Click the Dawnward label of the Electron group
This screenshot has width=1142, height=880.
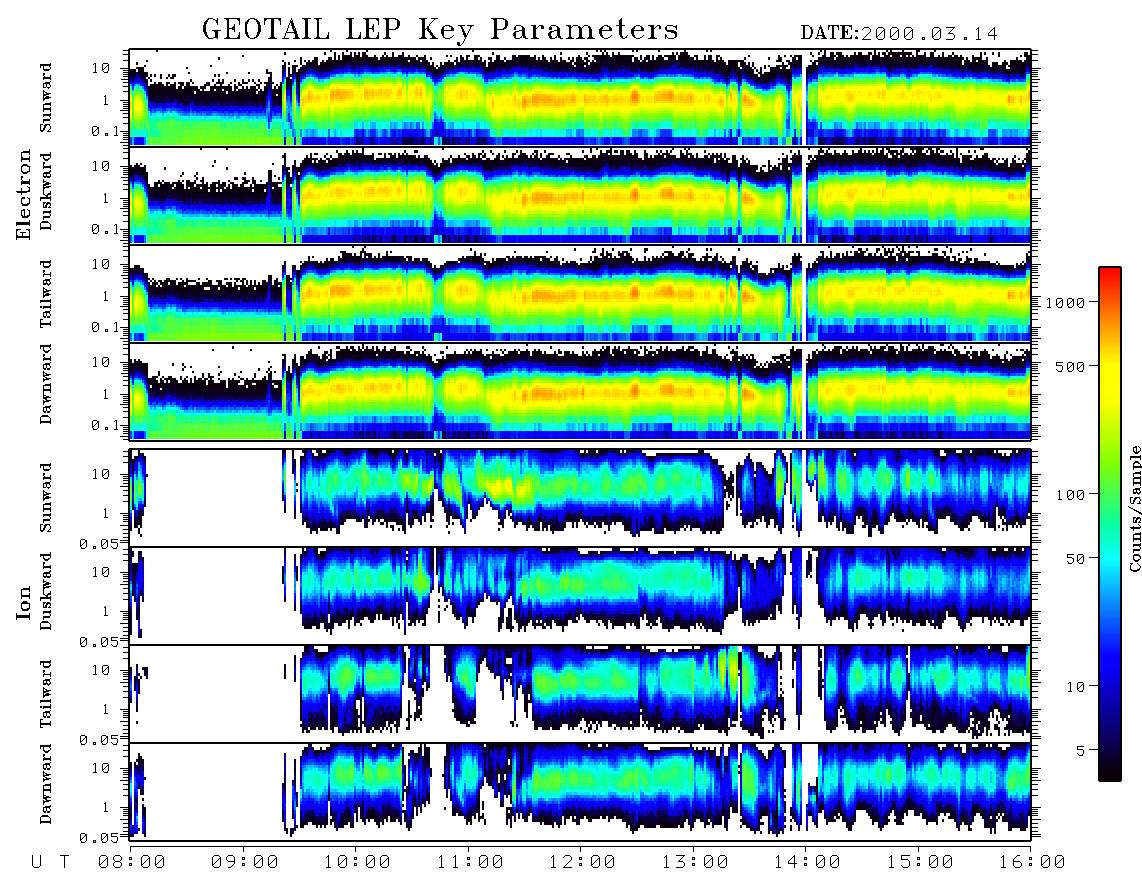pyautogui.click(x=46, y=384)
